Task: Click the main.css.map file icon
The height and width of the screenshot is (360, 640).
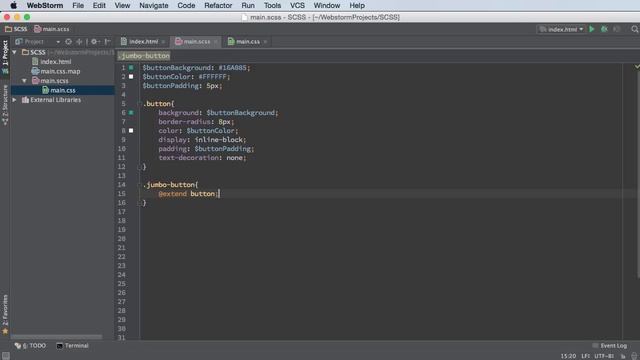Action: [35, 71]
